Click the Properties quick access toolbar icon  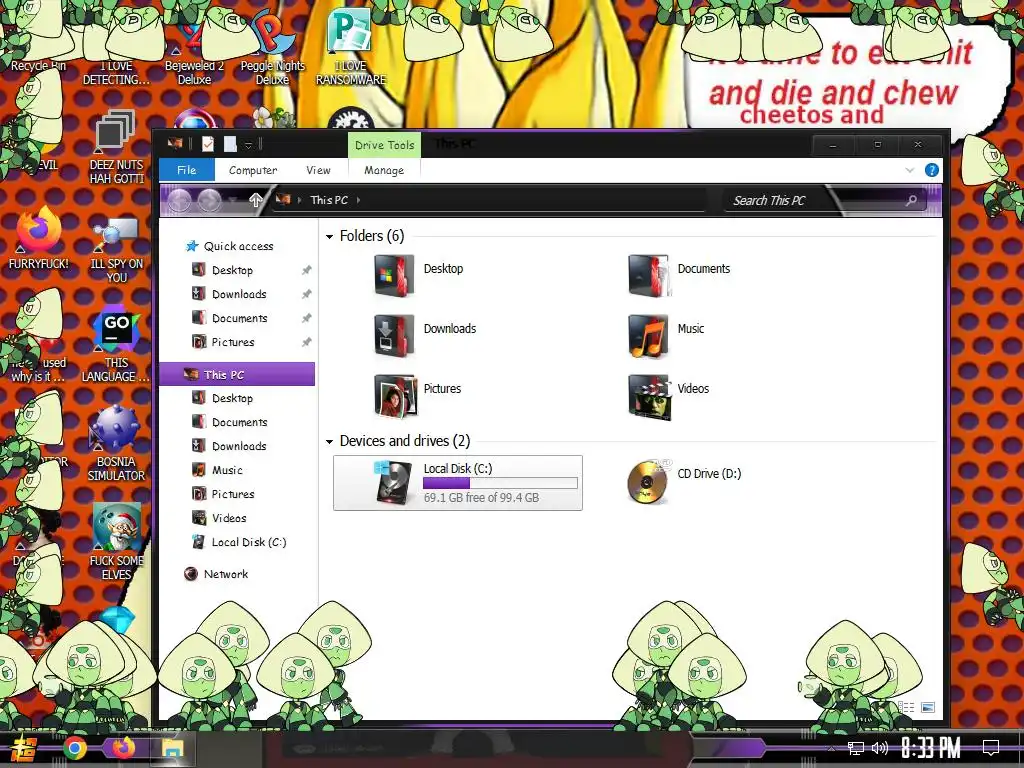point(208,144)
